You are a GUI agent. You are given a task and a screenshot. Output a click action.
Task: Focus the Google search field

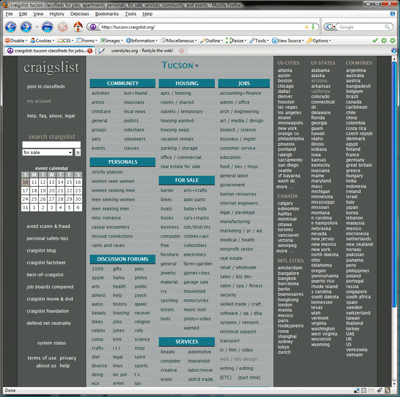361,27
